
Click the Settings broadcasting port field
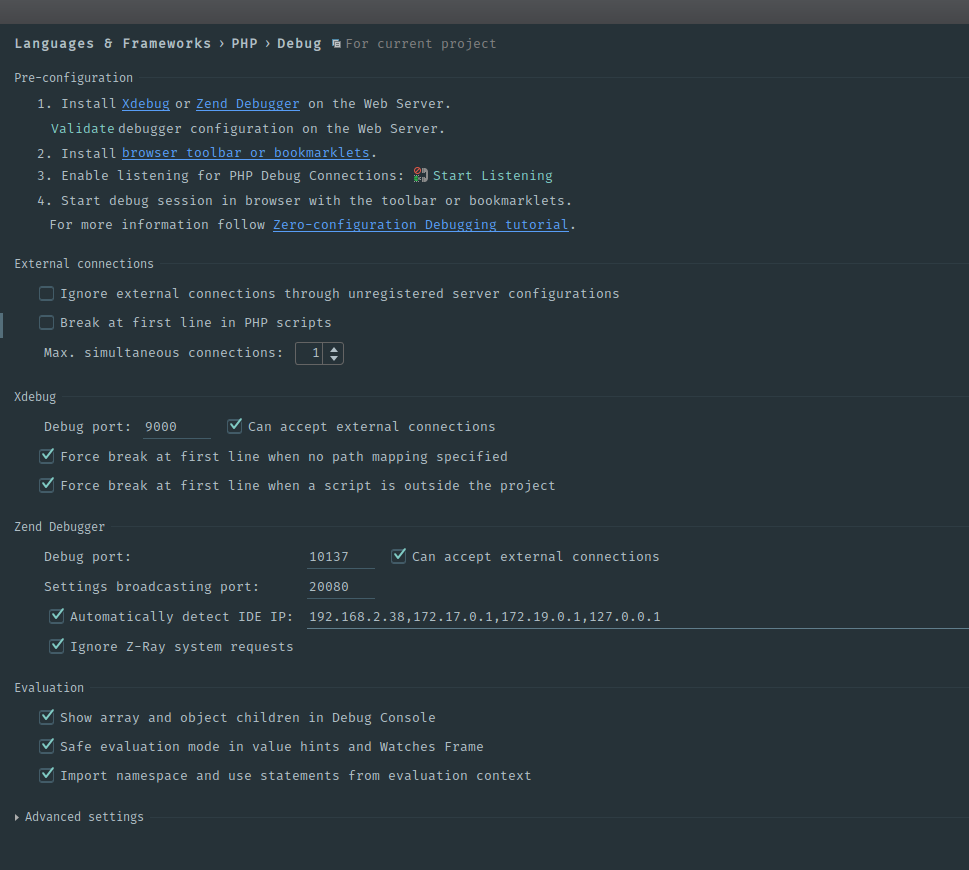(341, 587)
